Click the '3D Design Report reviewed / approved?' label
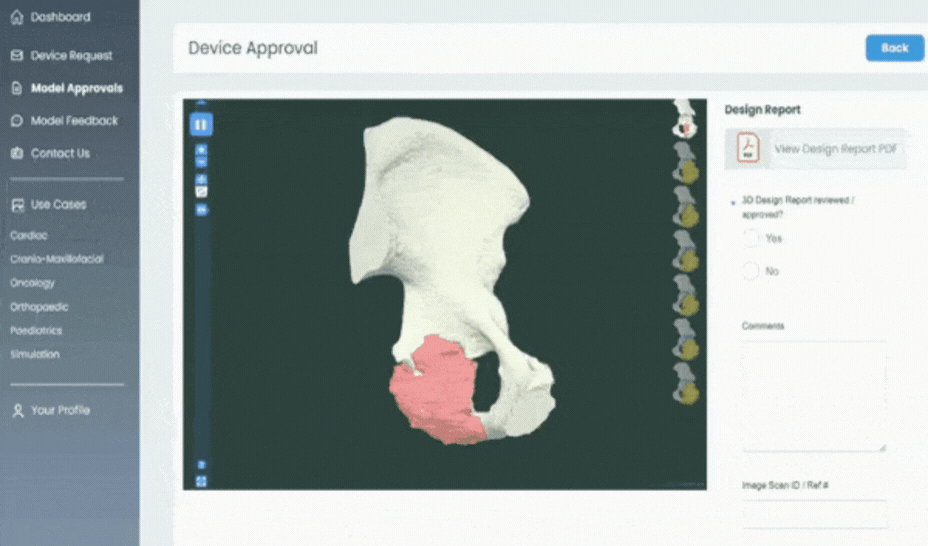Image resolution: width=928 pixels, height=546 pixels. click(x=798, y=207)
